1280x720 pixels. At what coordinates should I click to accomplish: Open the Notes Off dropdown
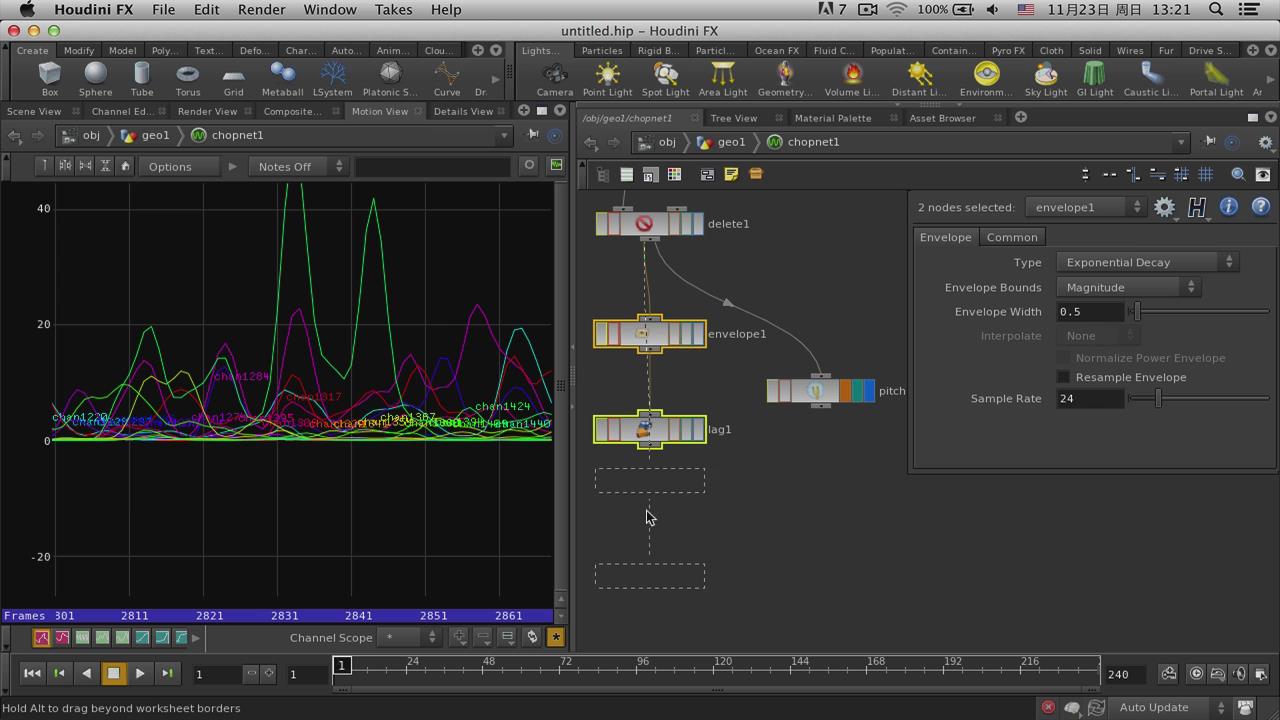297,166
